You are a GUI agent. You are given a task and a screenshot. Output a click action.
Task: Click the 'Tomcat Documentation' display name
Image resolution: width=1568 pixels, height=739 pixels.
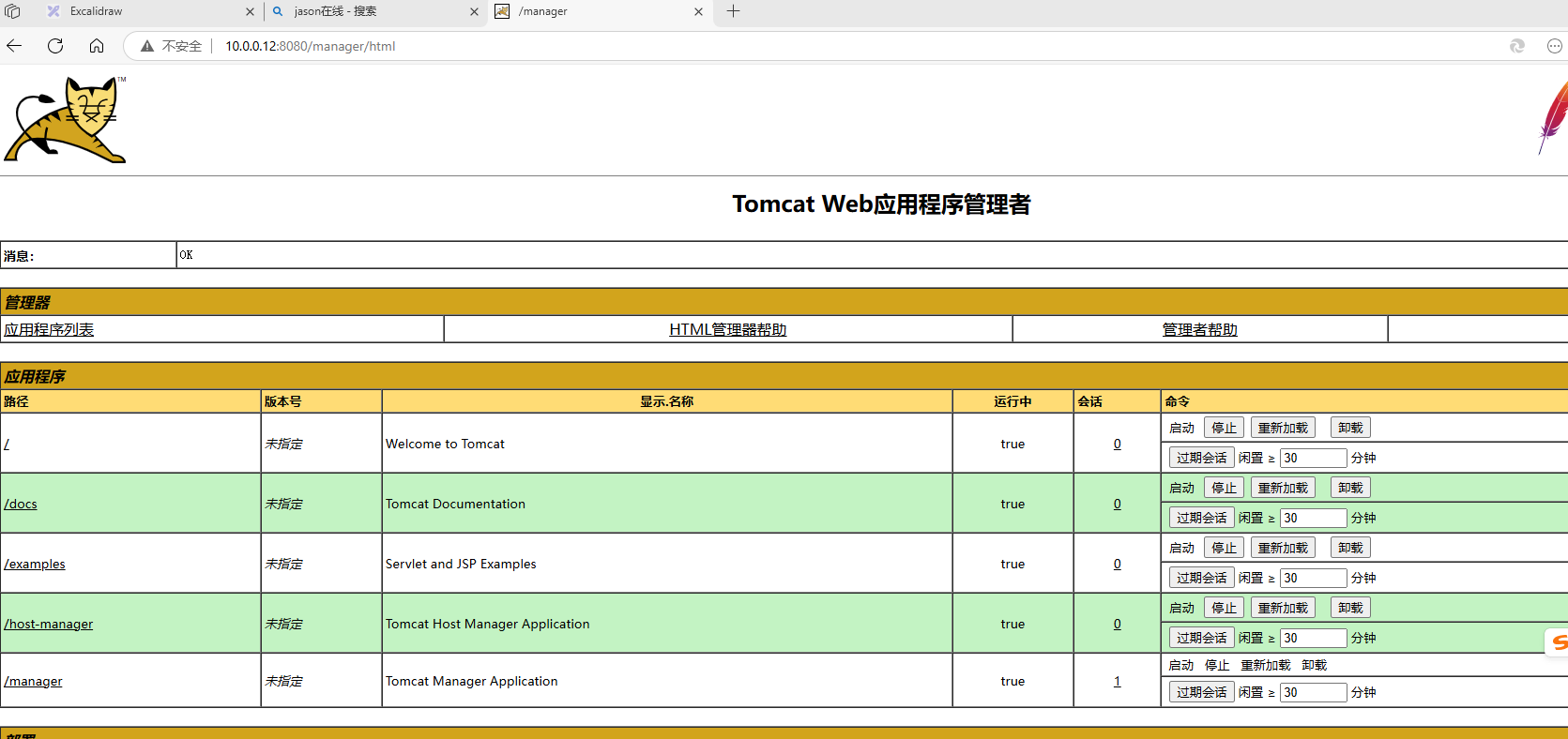[455, 504]
